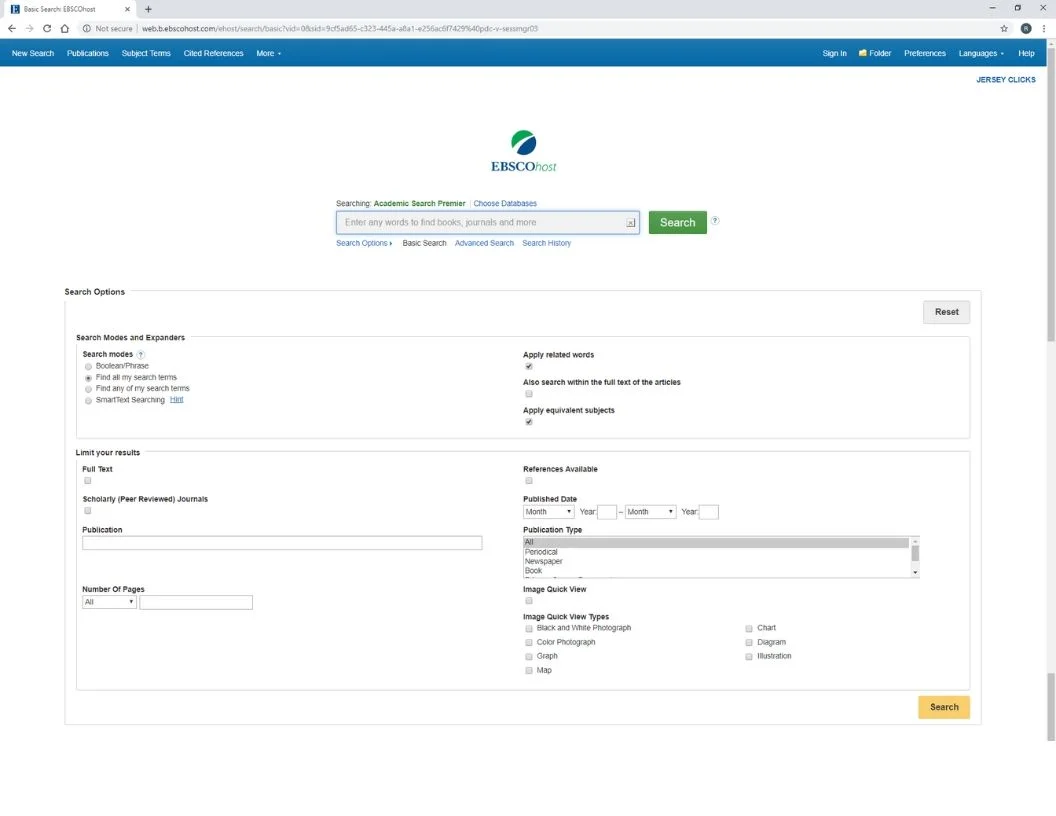The width and height of the screenshot is (1056, 816).
Task: Open the JERSEY CLICKS link
Action: [1005, 79]
